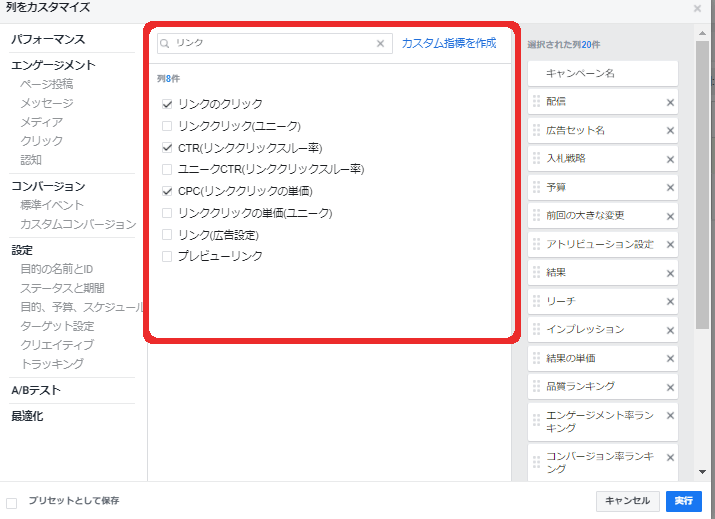Open A/Bテスト category
This screenshot has width=715, height=519.
(36, 390)
